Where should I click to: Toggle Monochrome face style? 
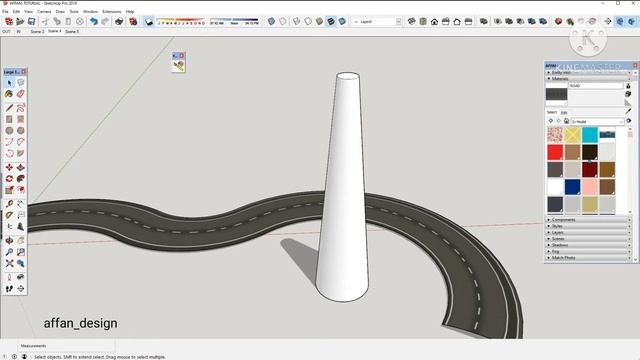click(x=342, y=21)
